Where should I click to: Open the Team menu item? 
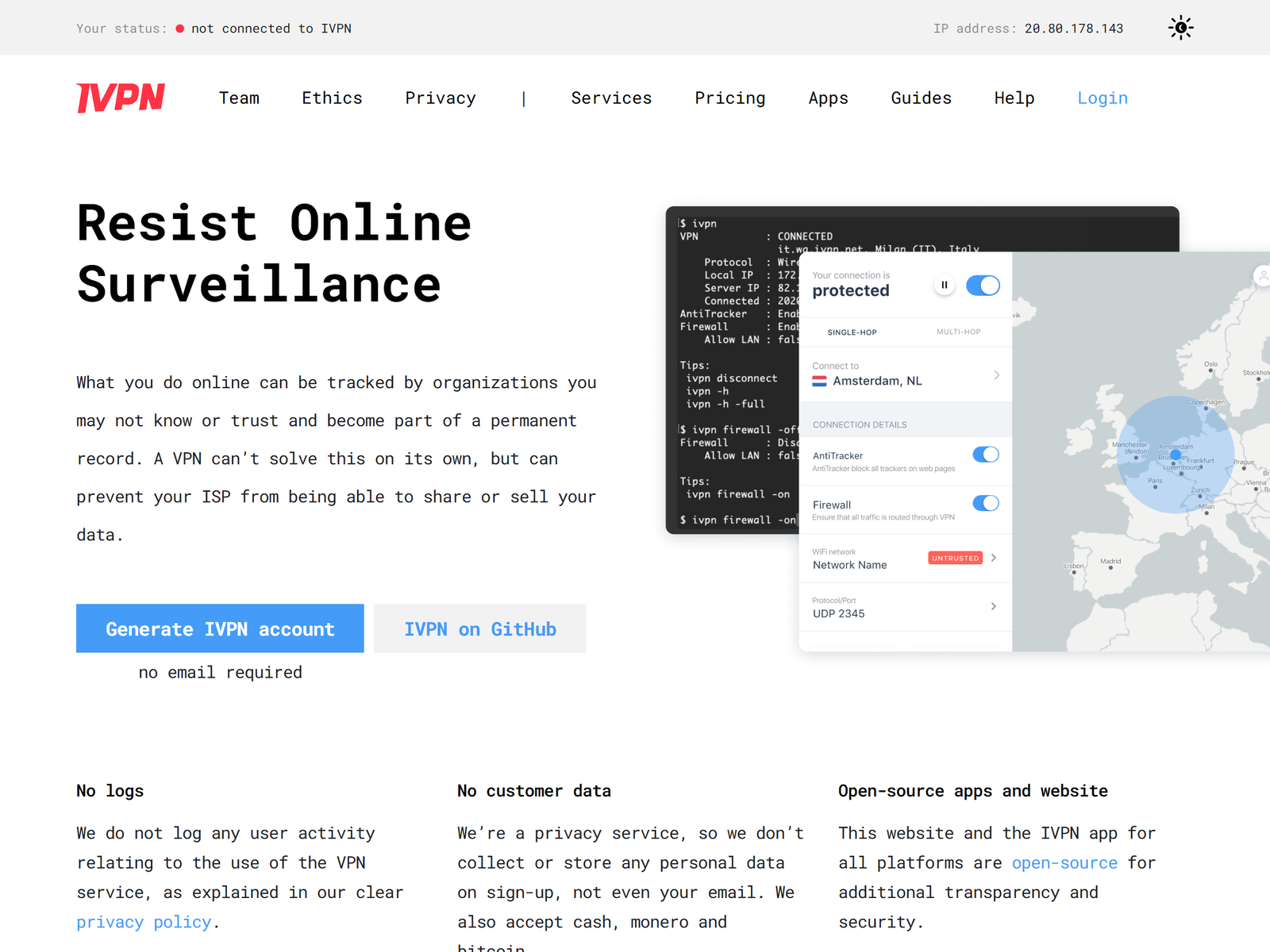click(239, 98)
